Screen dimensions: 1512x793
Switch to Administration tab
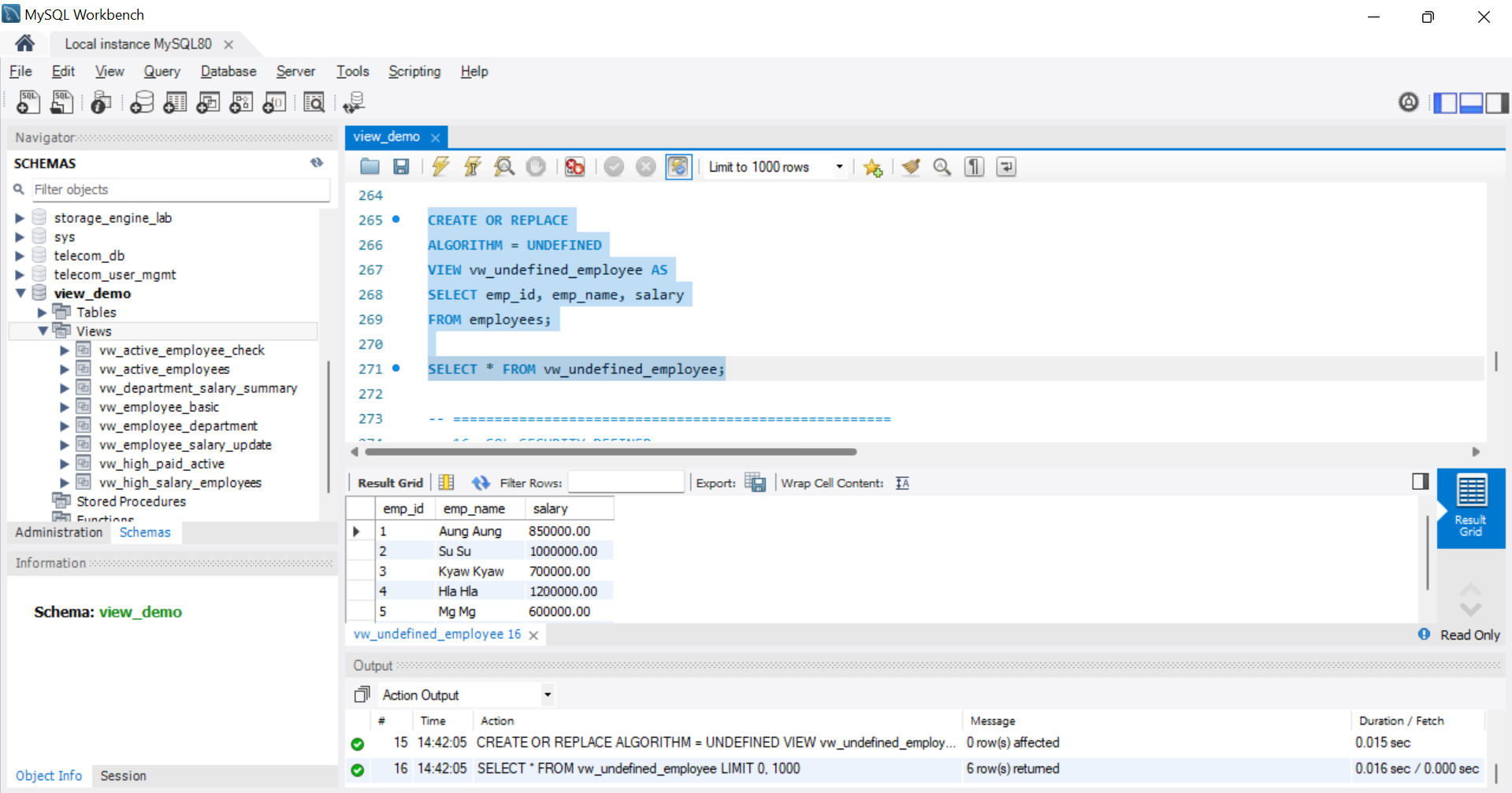59,532
